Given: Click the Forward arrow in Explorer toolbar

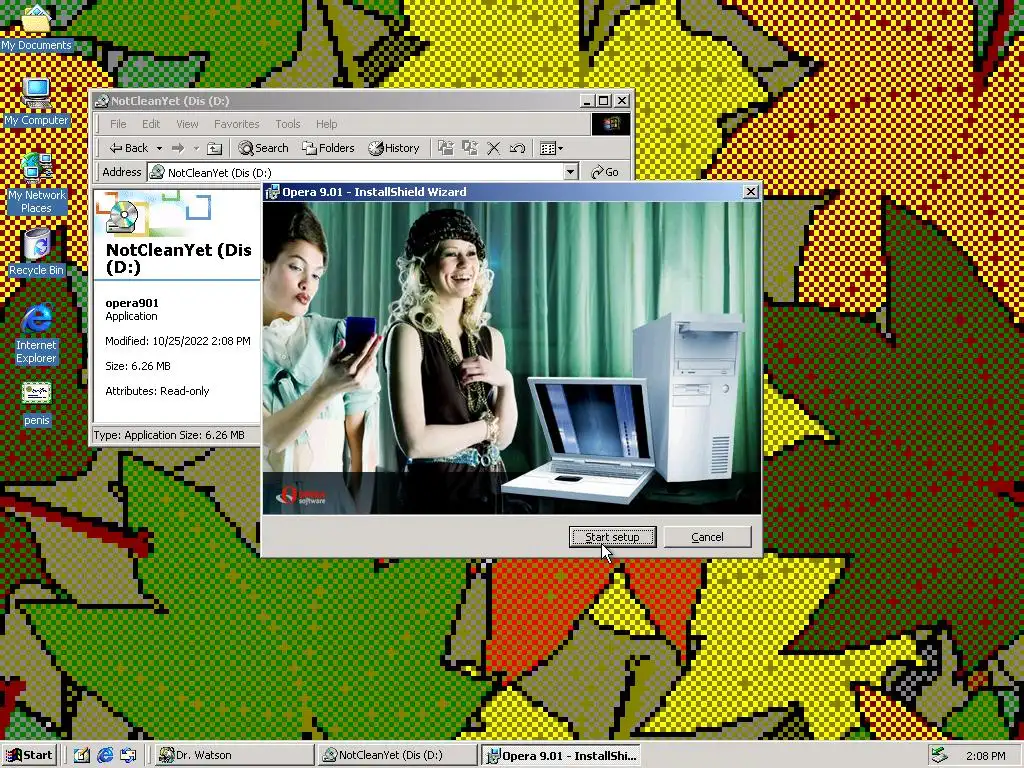Looking at the screenshot, I should click(178, 148).
